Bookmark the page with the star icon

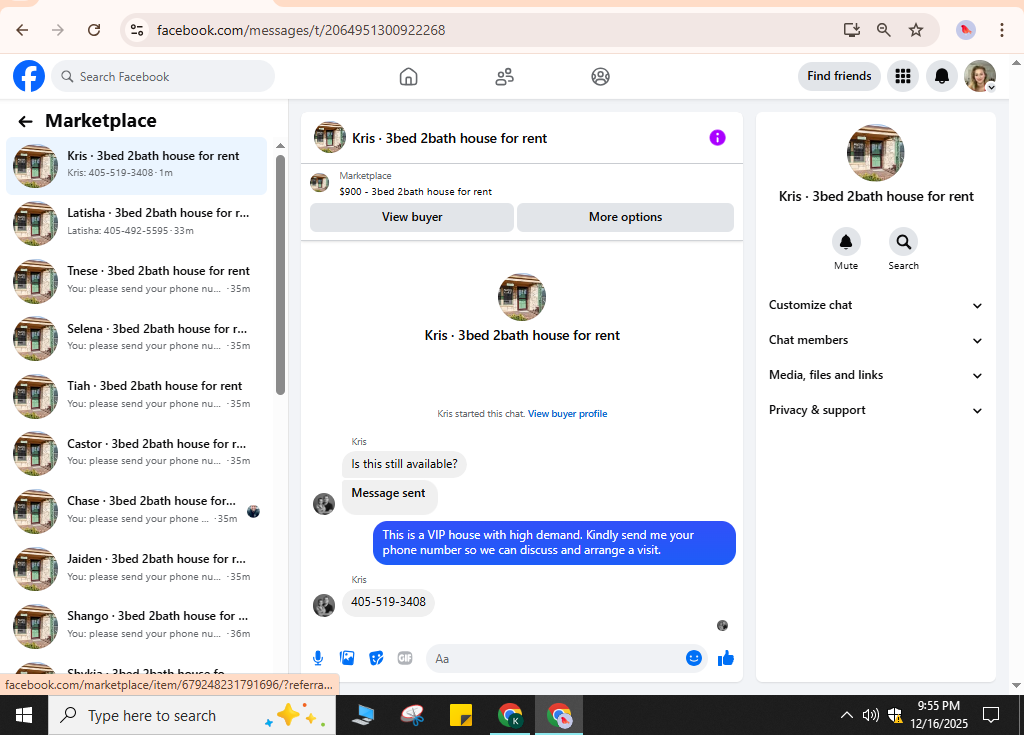pyautogui.click(x=916, y=30)
